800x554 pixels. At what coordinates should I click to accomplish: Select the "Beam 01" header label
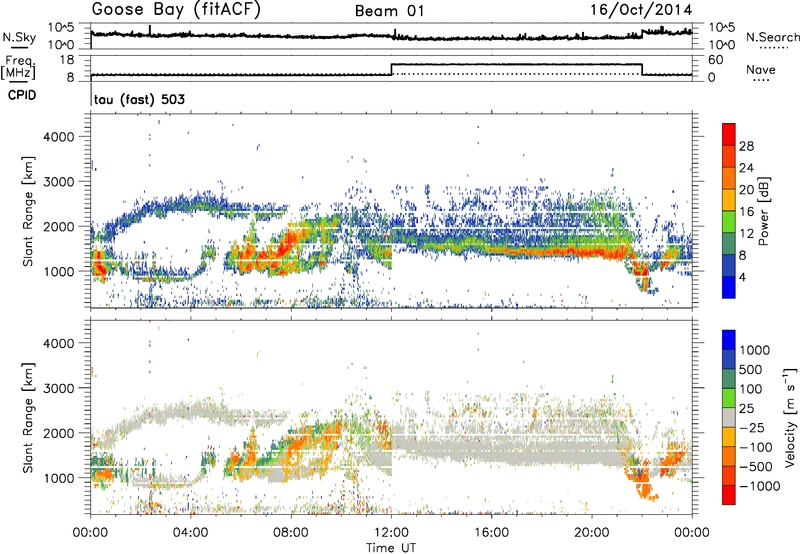389,11
